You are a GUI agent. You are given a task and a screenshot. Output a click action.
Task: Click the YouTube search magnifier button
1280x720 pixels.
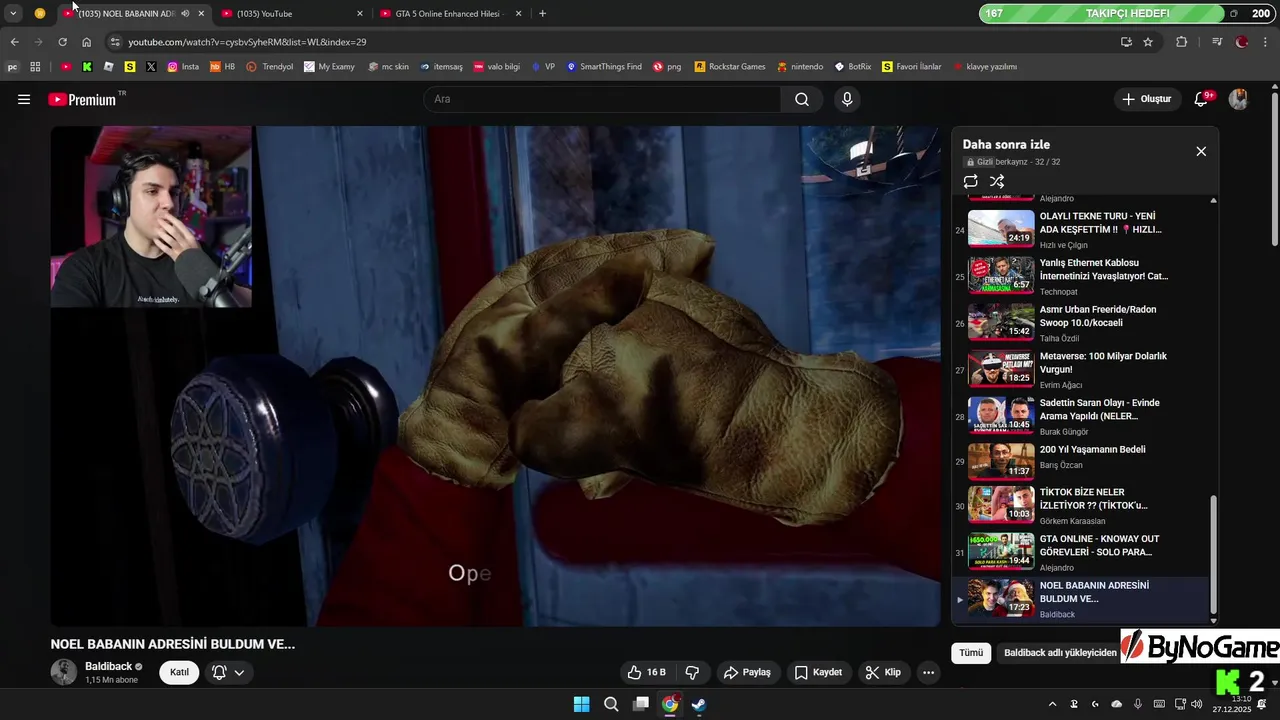(802, 99)
